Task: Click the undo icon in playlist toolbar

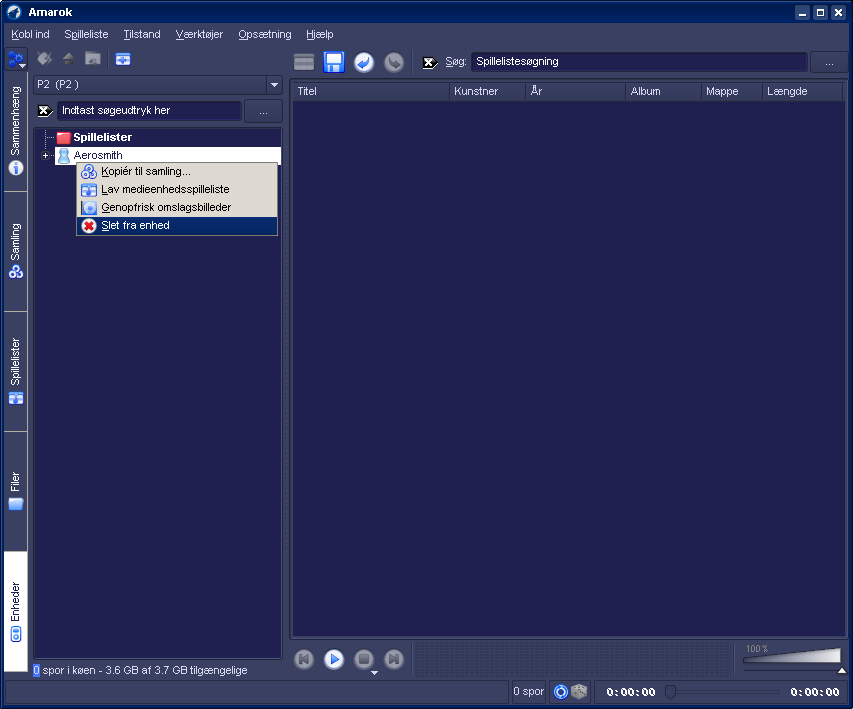Action: (x=364, y=62)
